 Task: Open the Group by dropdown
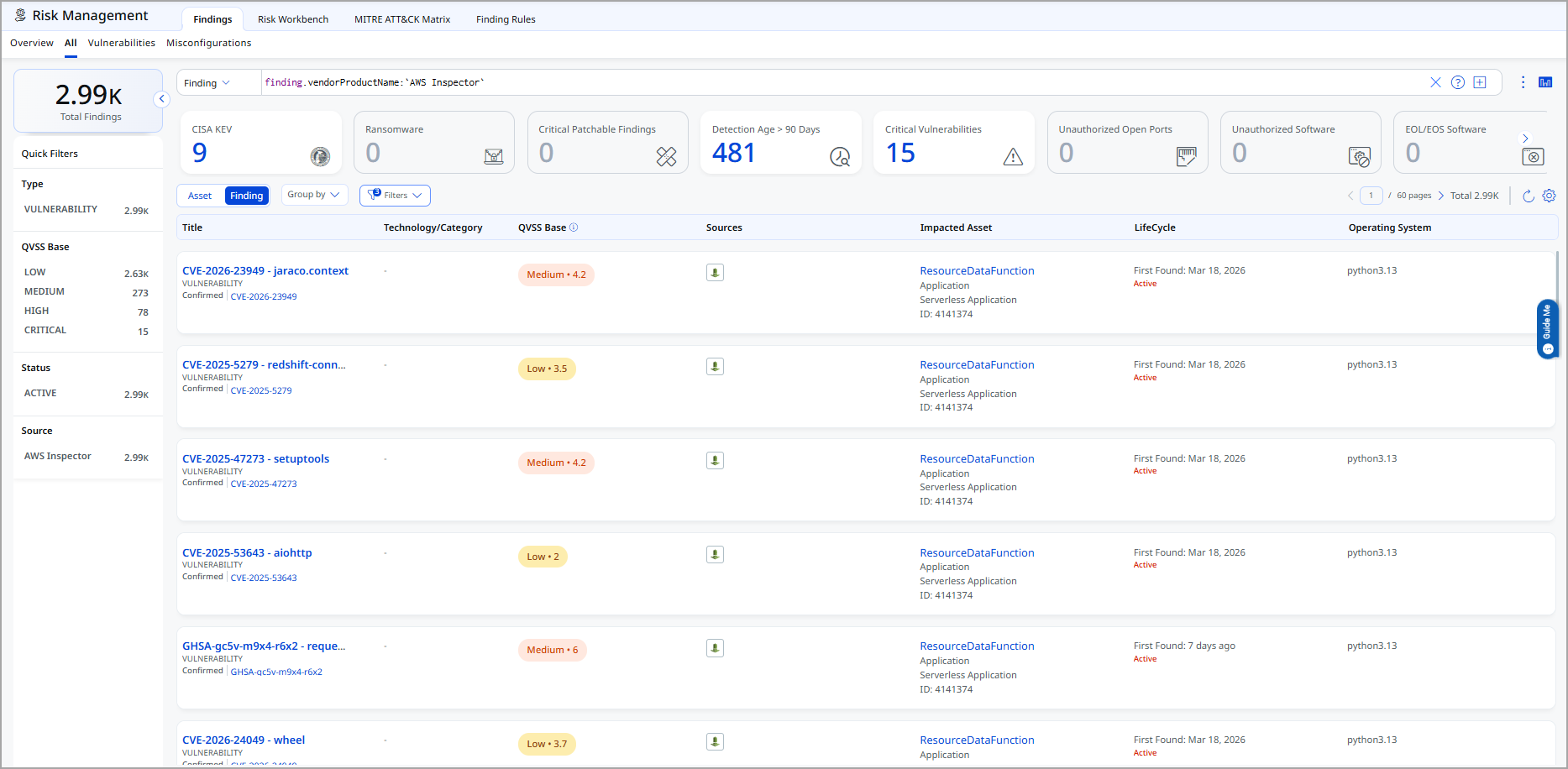click(314, 195)
